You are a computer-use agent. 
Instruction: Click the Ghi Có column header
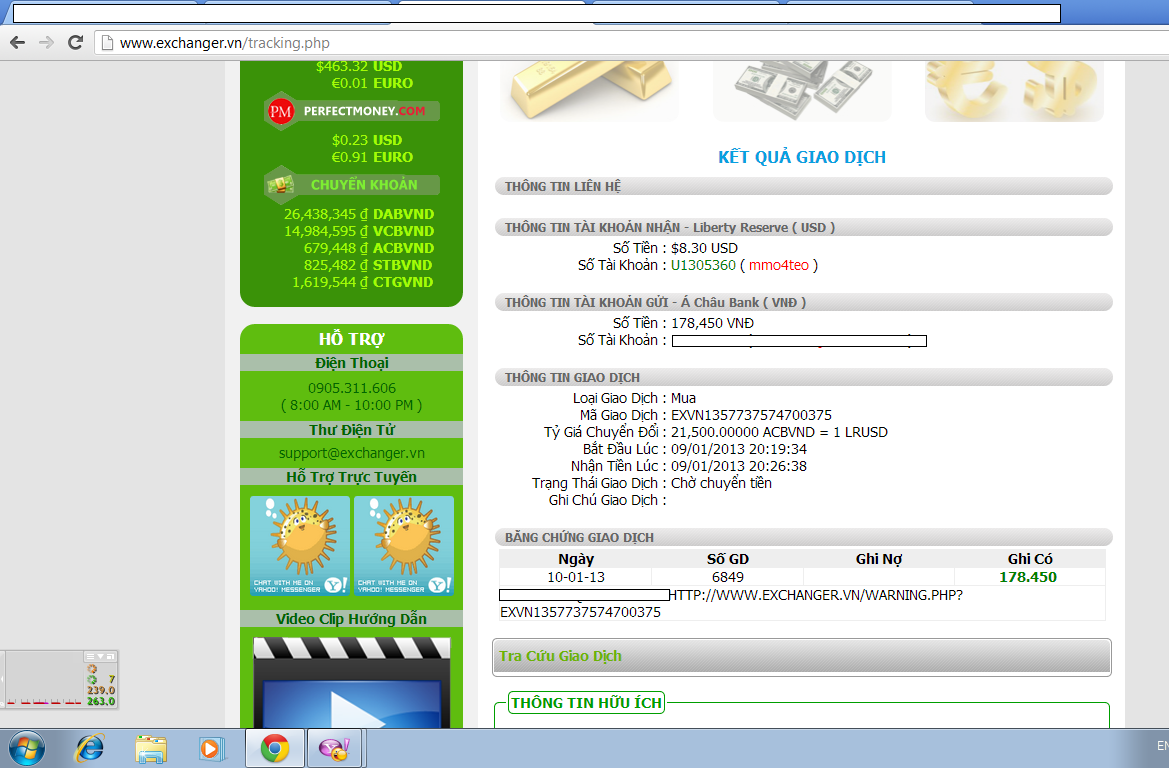[1030, 559]
